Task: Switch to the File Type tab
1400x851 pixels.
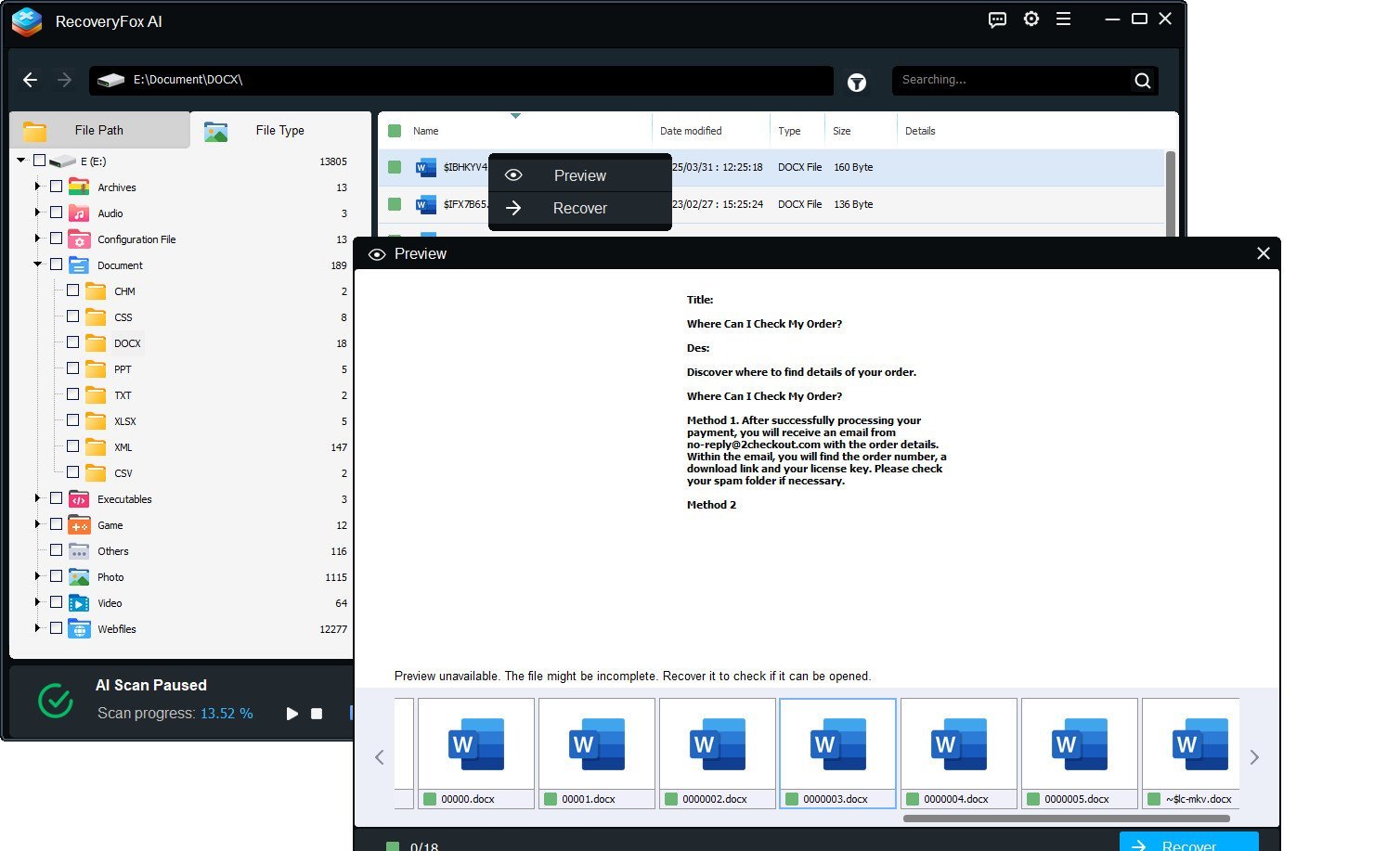Action: tap(279, 130)
